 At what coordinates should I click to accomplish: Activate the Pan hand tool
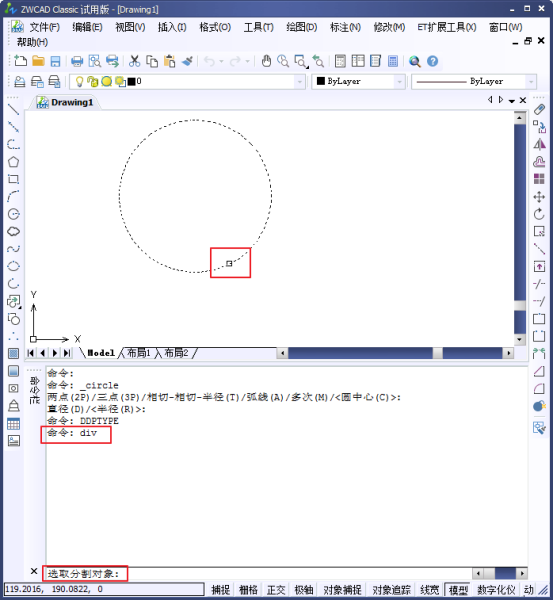pos(266,61)
